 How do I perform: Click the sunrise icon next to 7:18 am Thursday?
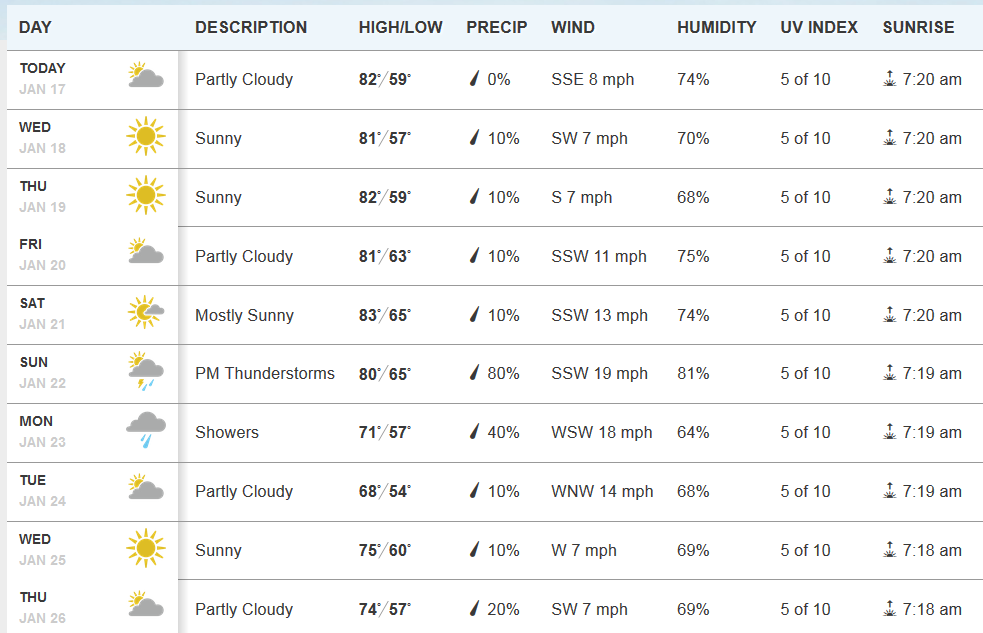coord(890,608)
